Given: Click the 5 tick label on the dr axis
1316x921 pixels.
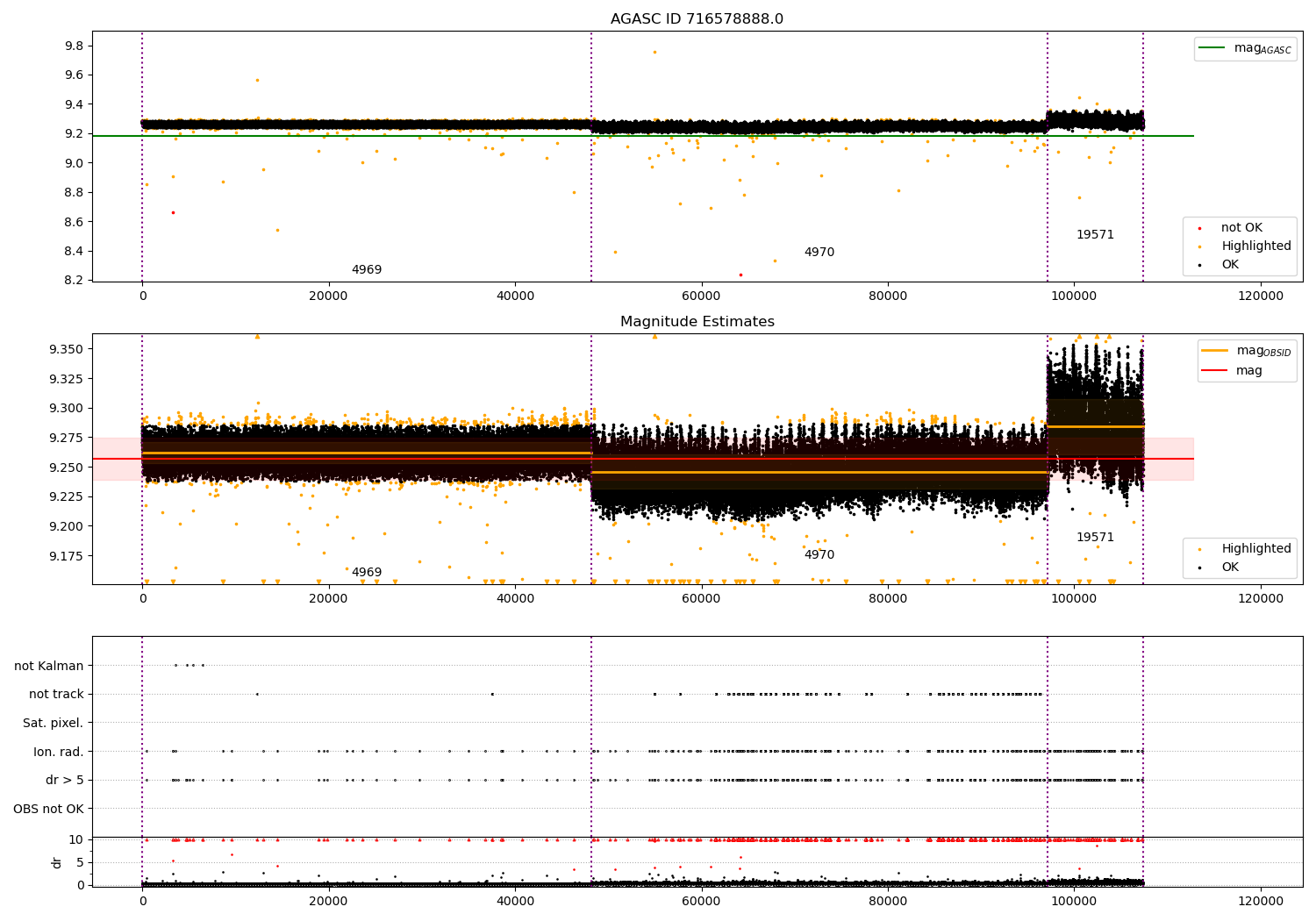Looking at the screenshot, I should tap(81, 862).
